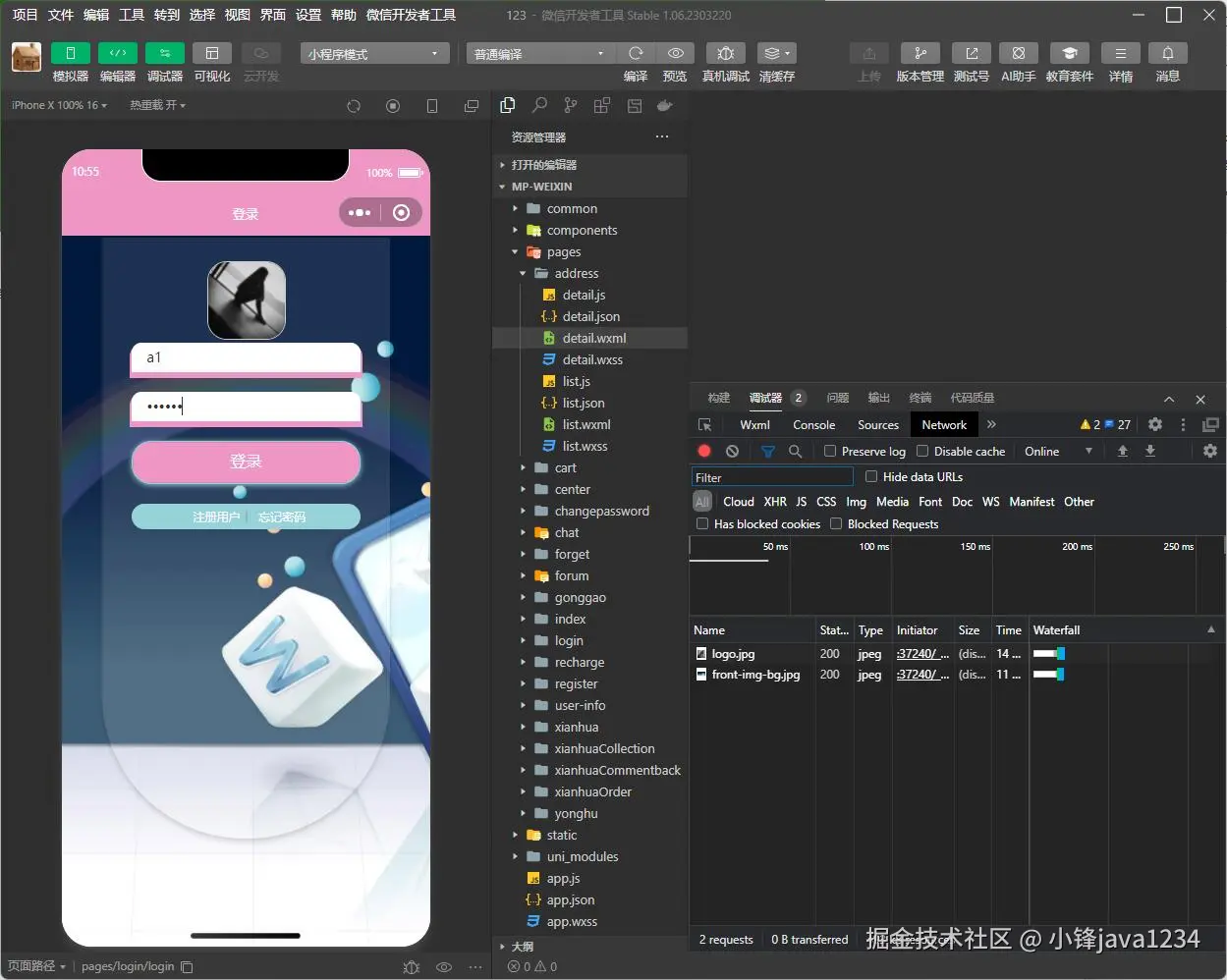The image size is (1227, 980).
Task: Open the 消息 notifications bell
Action: pyautogui.click(x=1168, y=53)
